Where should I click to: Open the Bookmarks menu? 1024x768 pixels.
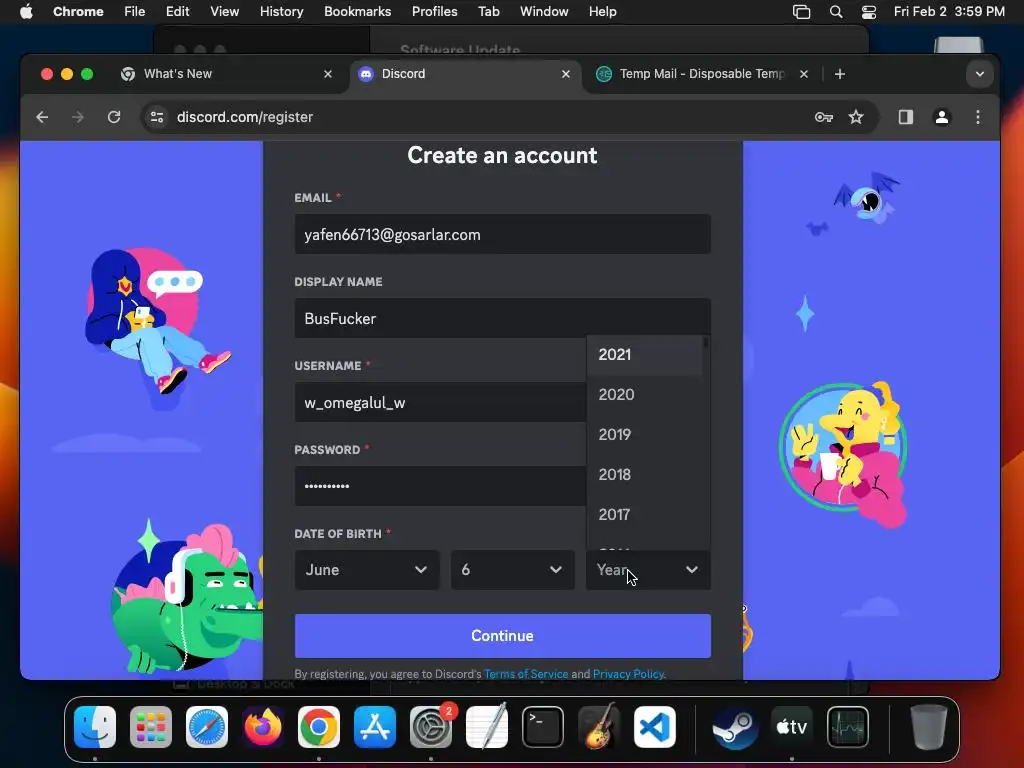click(x=357, y=12)
